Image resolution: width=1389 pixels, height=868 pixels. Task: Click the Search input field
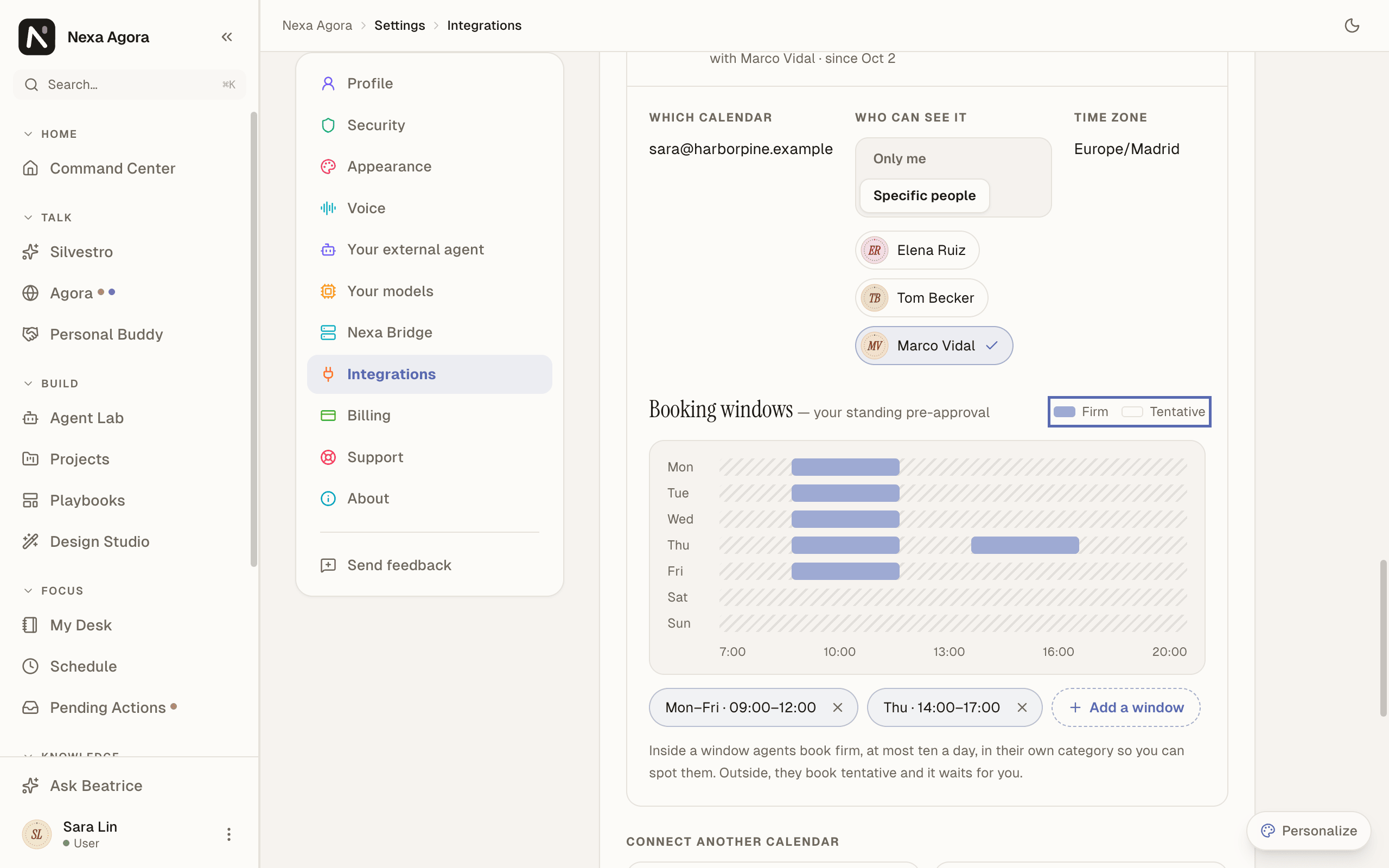[x=130, y=85]
